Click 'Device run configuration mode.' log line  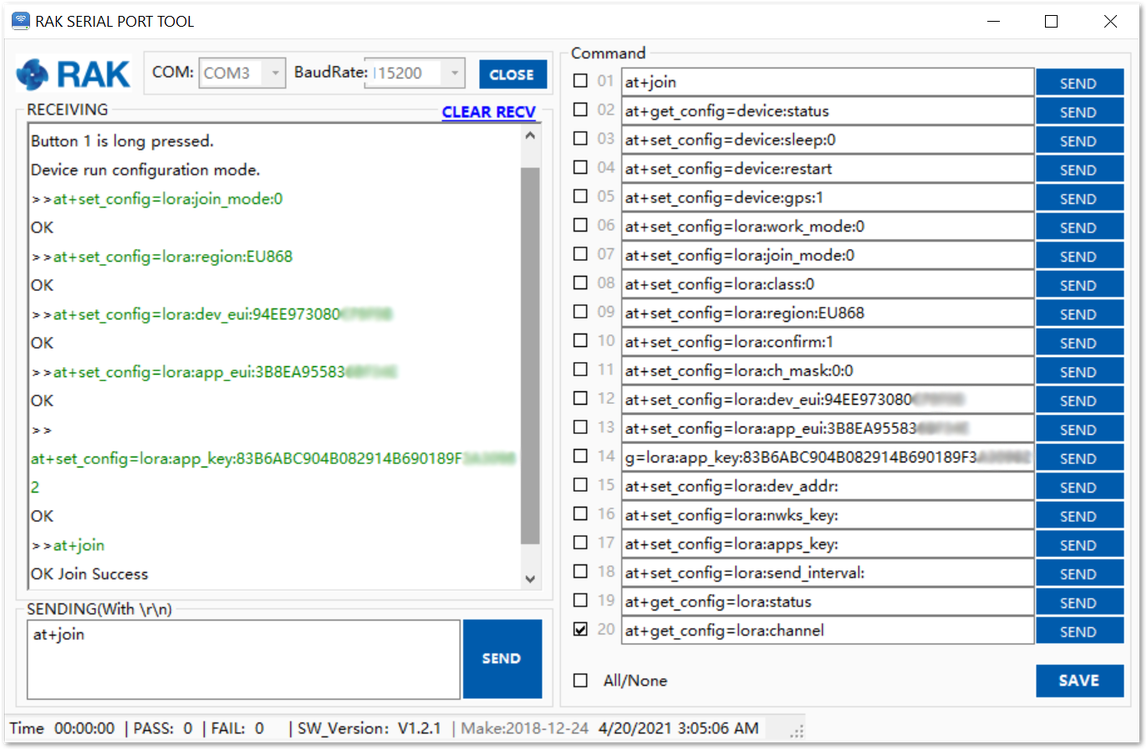coord(146,170)
